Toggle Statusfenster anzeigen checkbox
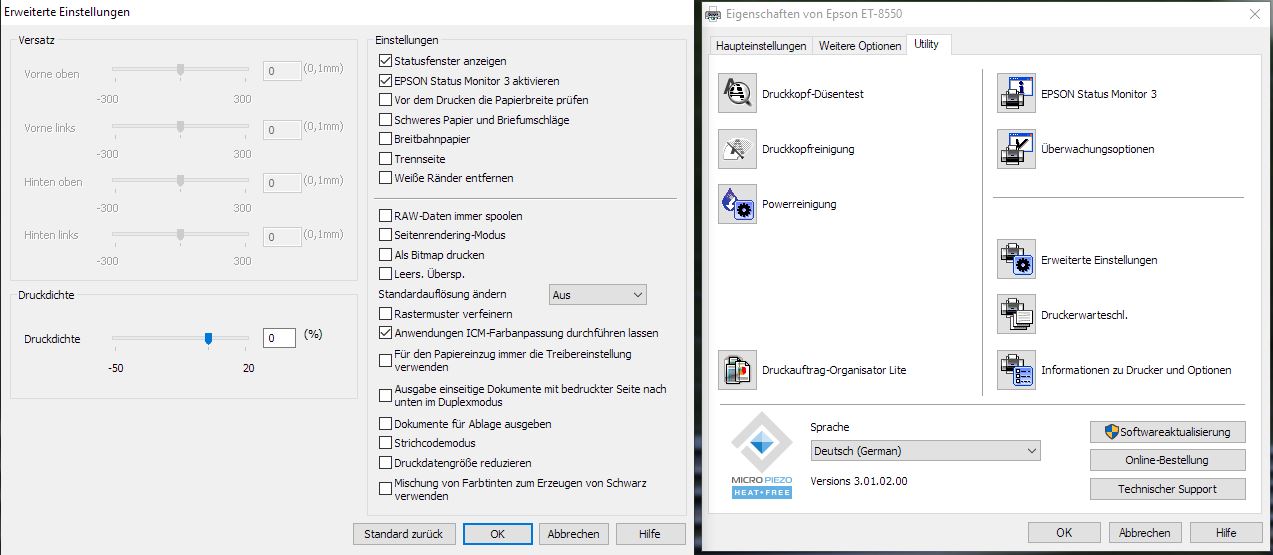The height and width of the screenshot is (555, 1273). [x=386, y=61]
